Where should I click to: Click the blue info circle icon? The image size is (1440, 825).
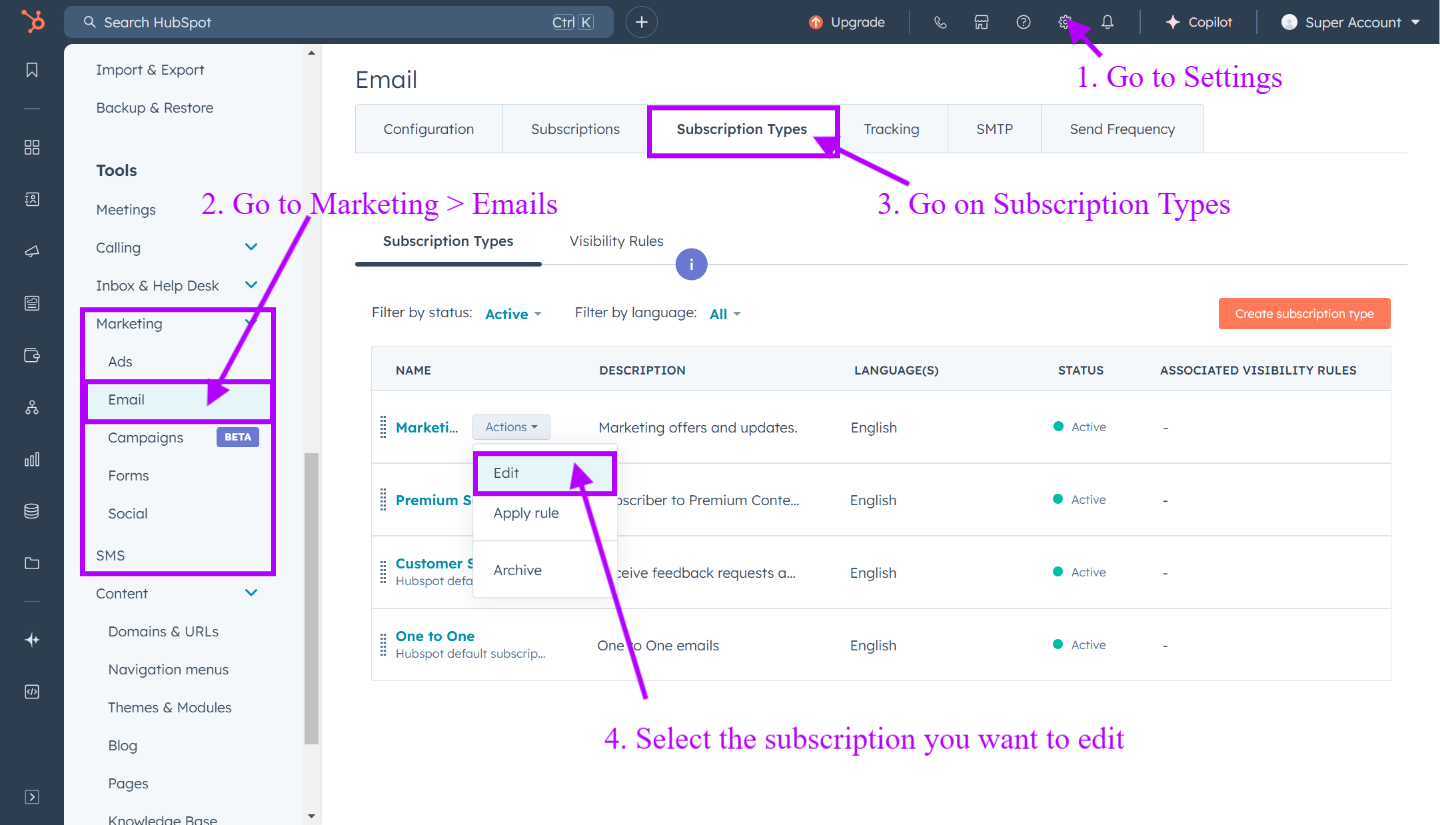[692, 265]
